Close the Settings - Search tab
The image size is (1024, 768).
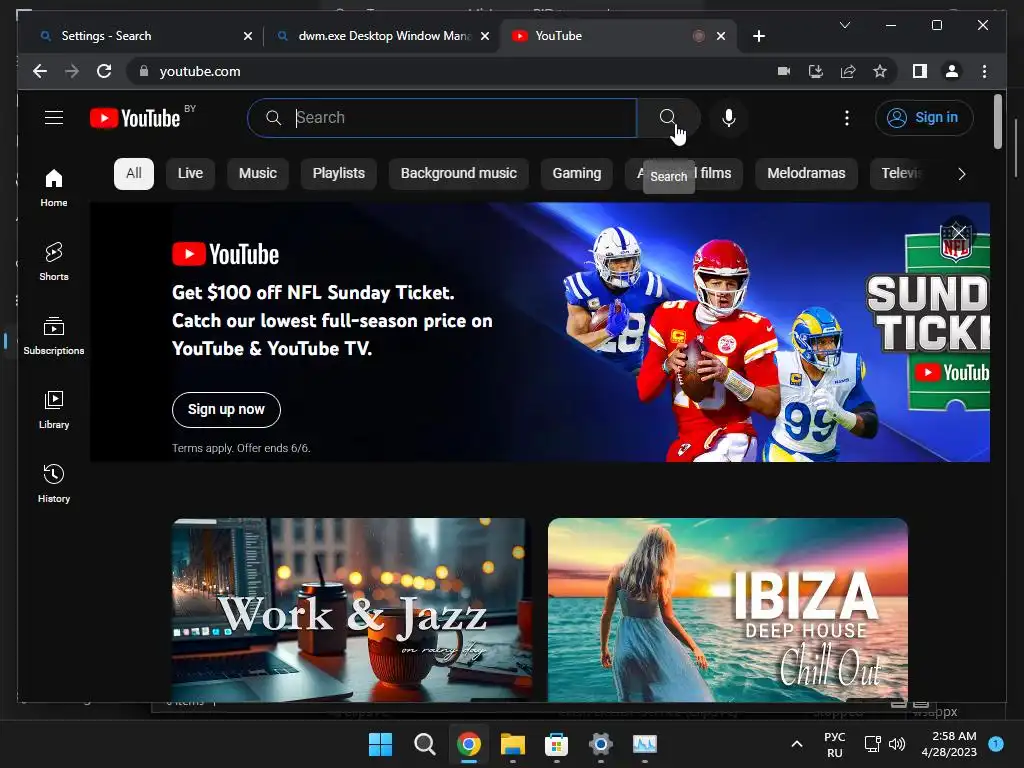tap(248, 36)
